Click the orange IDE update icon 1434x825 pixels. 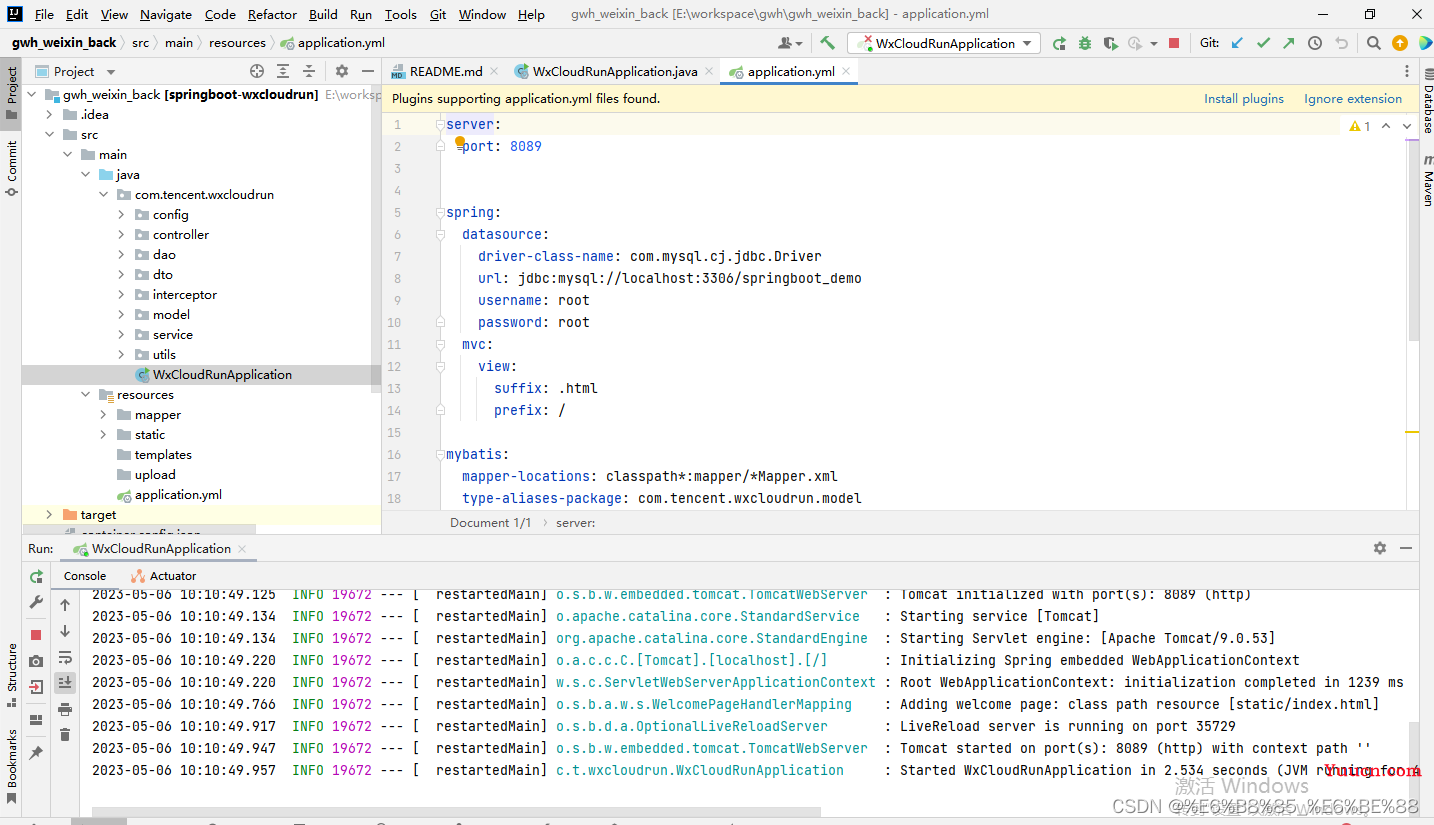(x=1400, y=43)
